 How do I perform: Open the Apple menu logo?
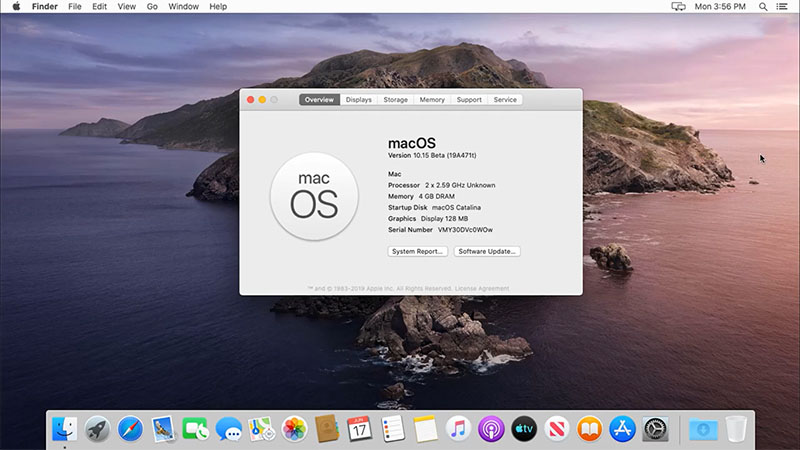tap(16, 7)
